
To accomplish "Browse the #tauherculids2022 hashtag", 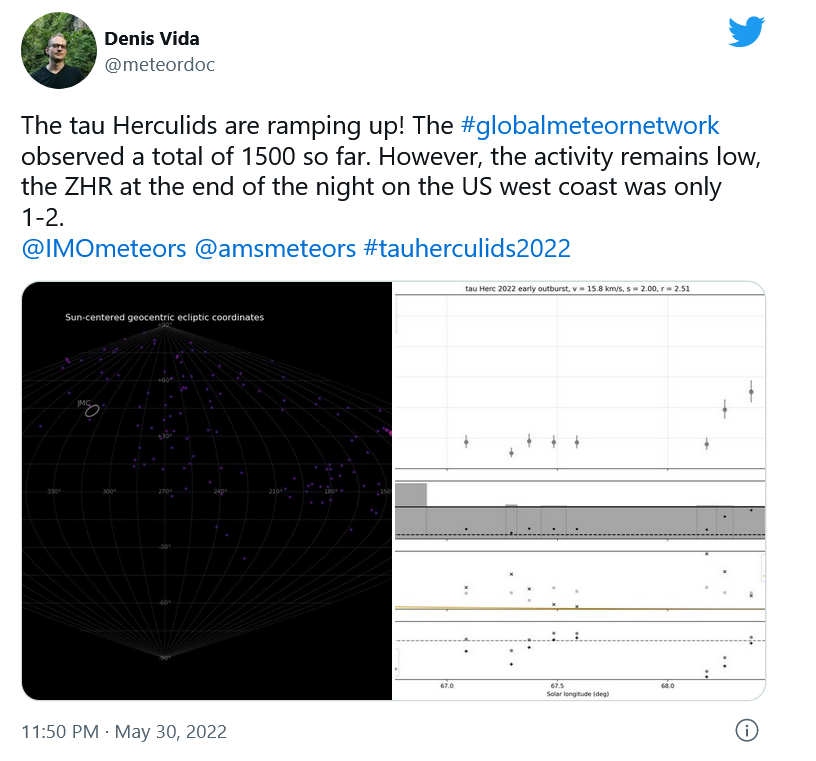I will [x=466, y=248].
